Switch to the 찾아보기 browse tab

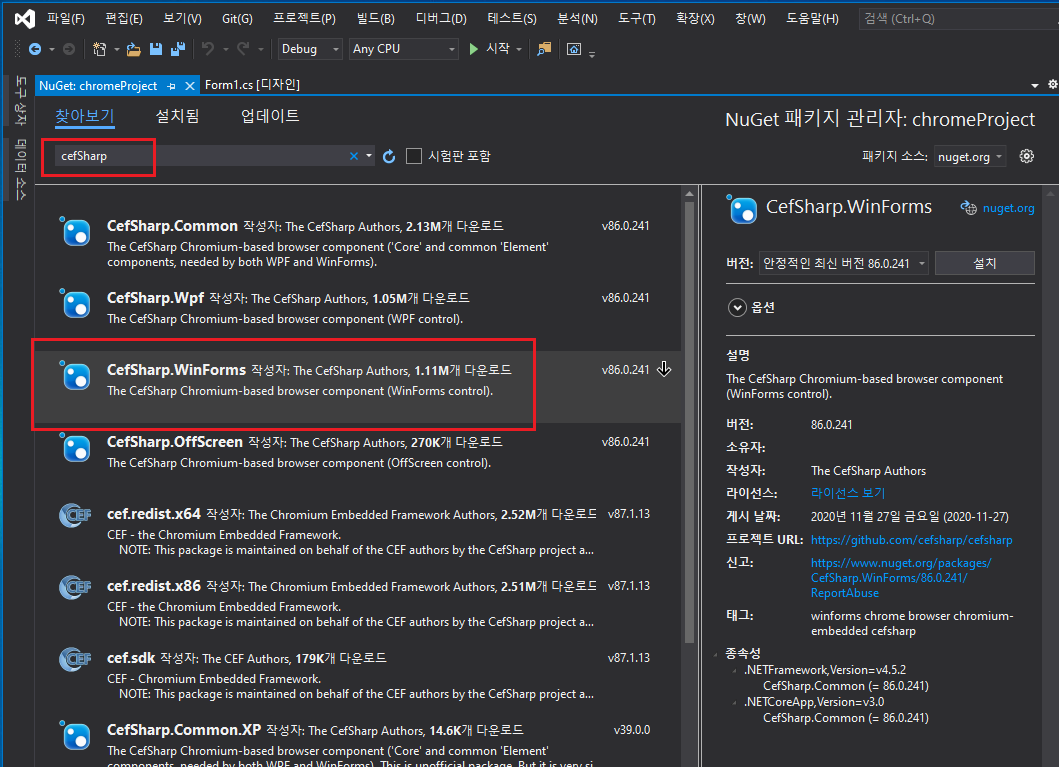(x=84, y=116)
